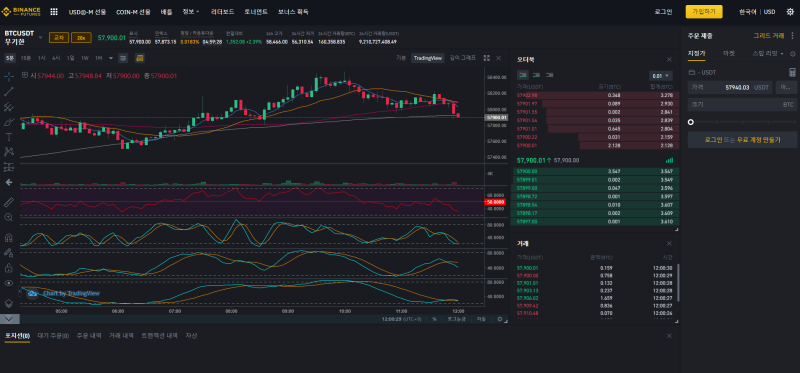Select the ruler measure tool
The image size is (800, 373).
(x=9, y=202)
